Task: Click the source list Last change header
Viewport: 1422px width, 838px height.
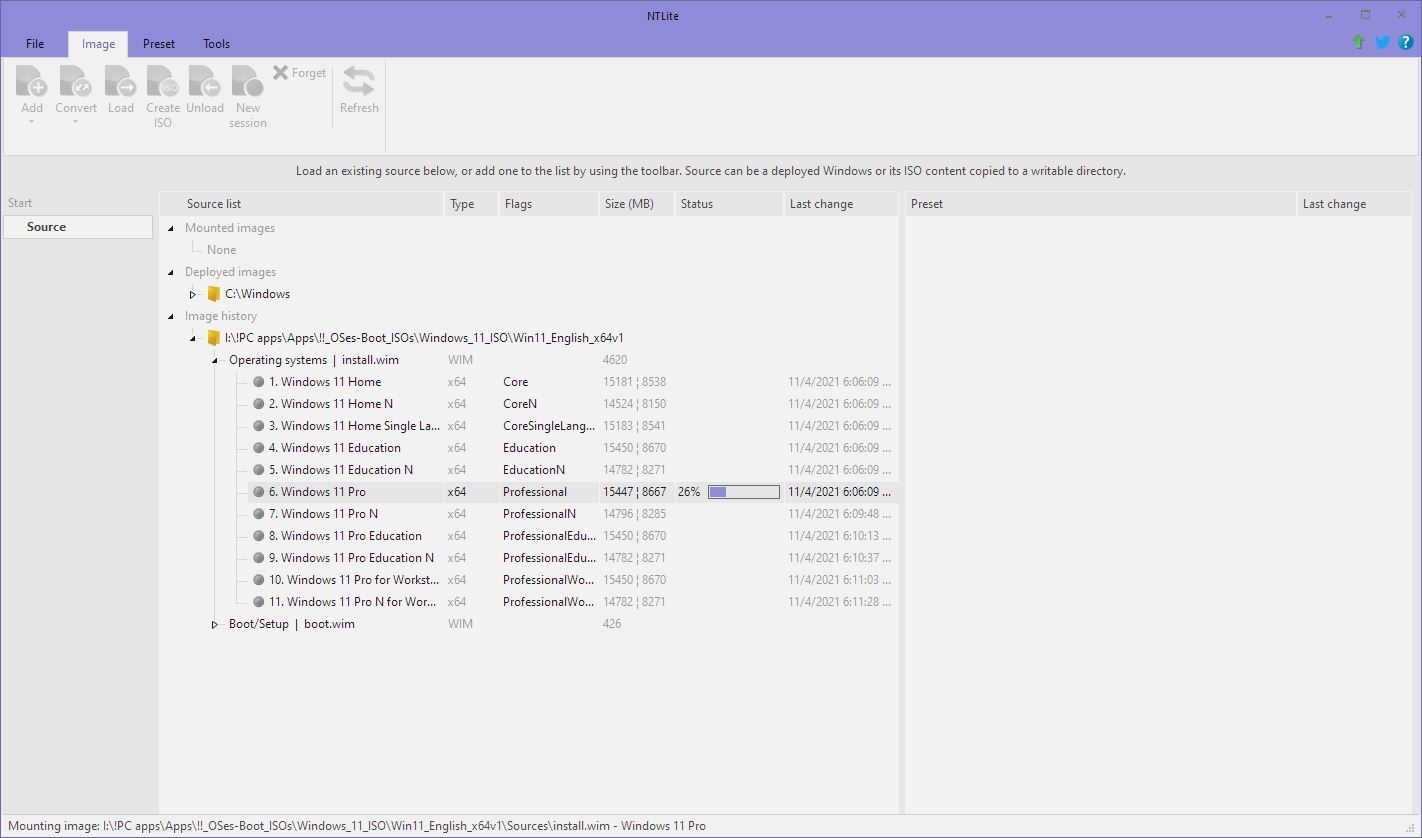Action: pos(840,204)
